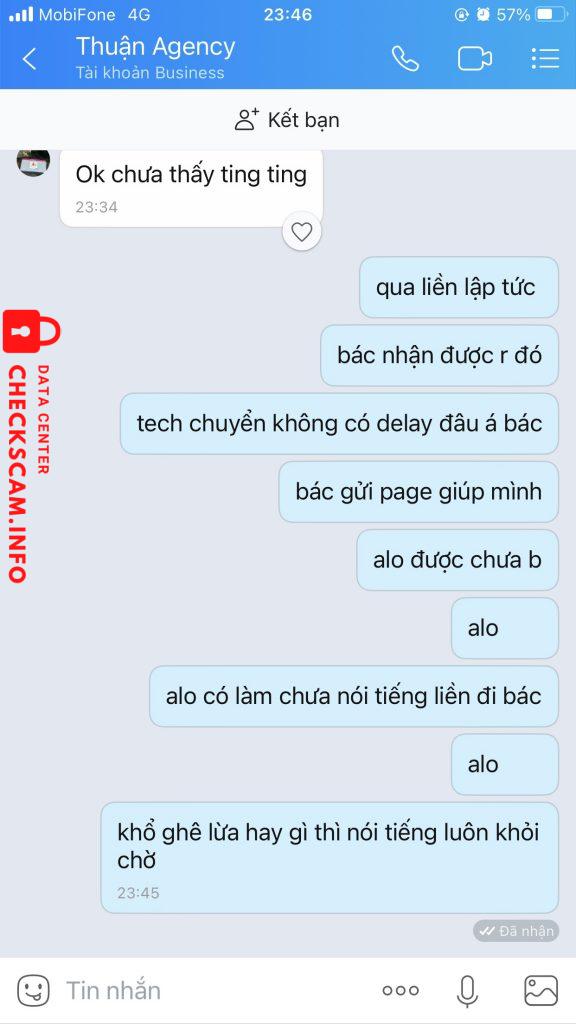Open the photo gallery picker
This screenshot has height=1024, width=576.
point(541,991)
